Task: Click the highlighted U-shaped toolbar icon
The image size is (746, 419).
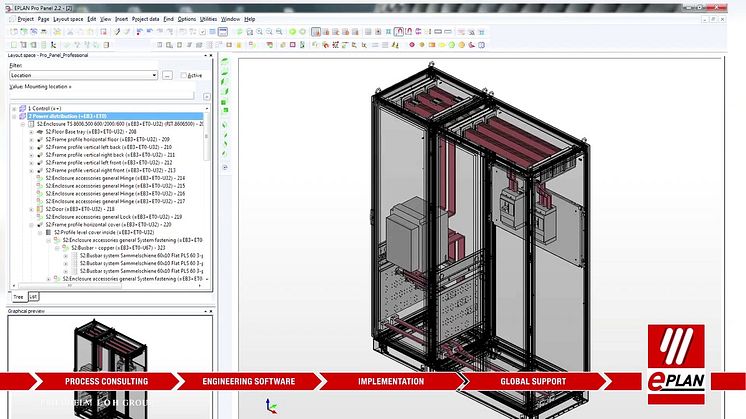Action: [399, 32]
